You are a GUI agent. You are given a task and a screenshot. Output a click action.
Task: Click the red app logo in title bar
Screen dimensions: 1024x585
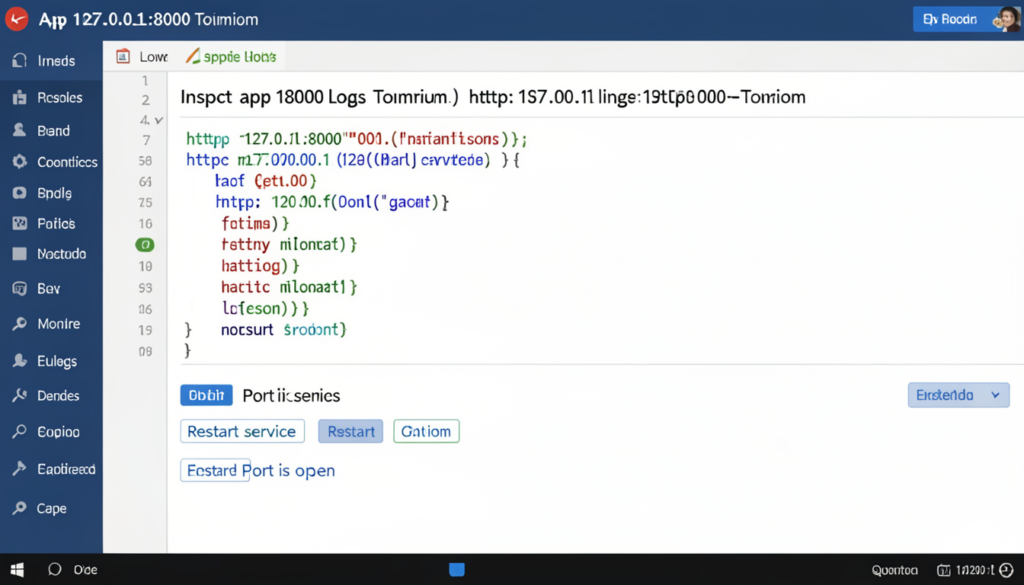18,20
